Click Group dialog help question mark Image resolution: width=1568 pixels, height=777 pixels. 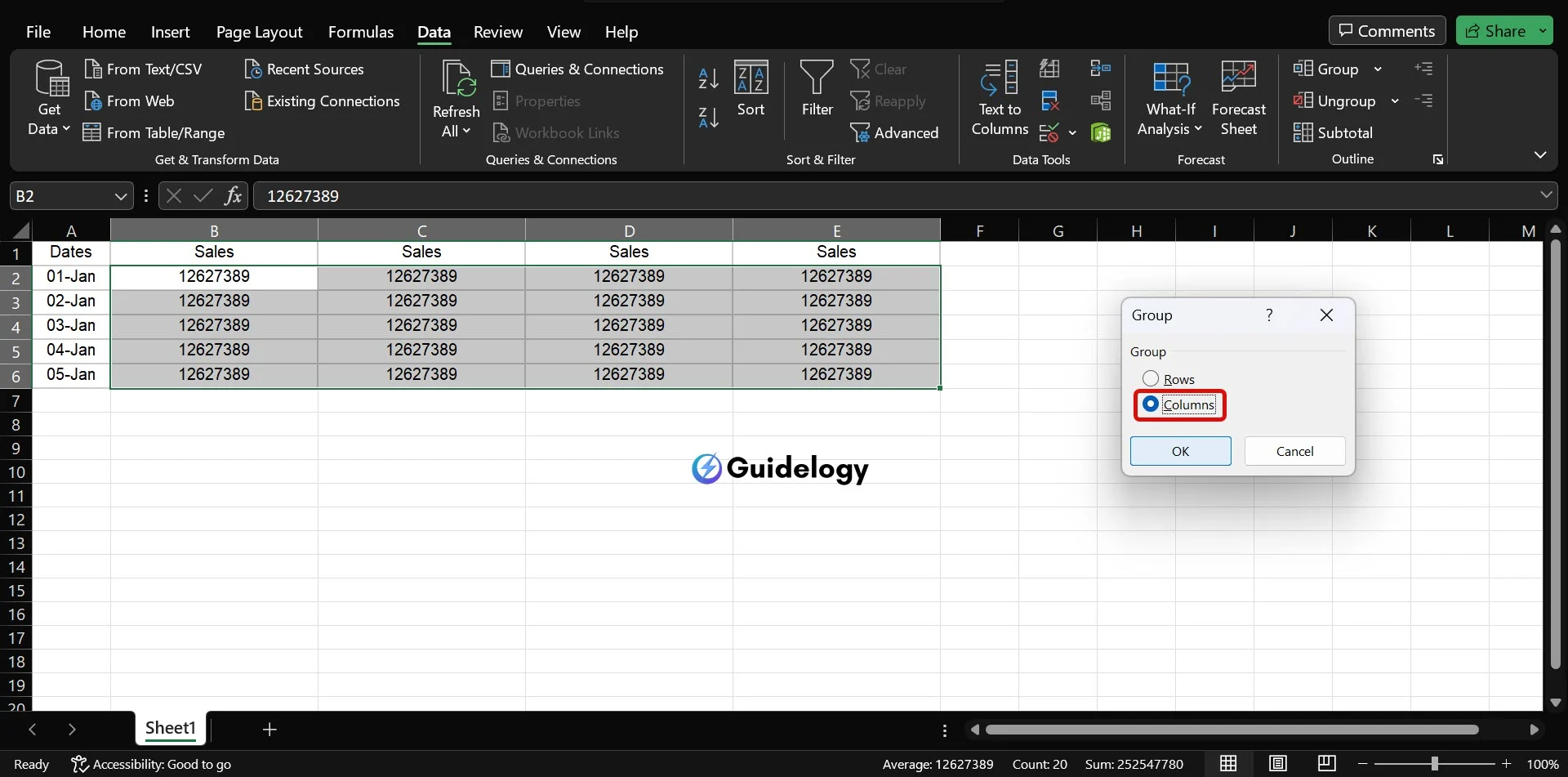tap(1269, 315)
